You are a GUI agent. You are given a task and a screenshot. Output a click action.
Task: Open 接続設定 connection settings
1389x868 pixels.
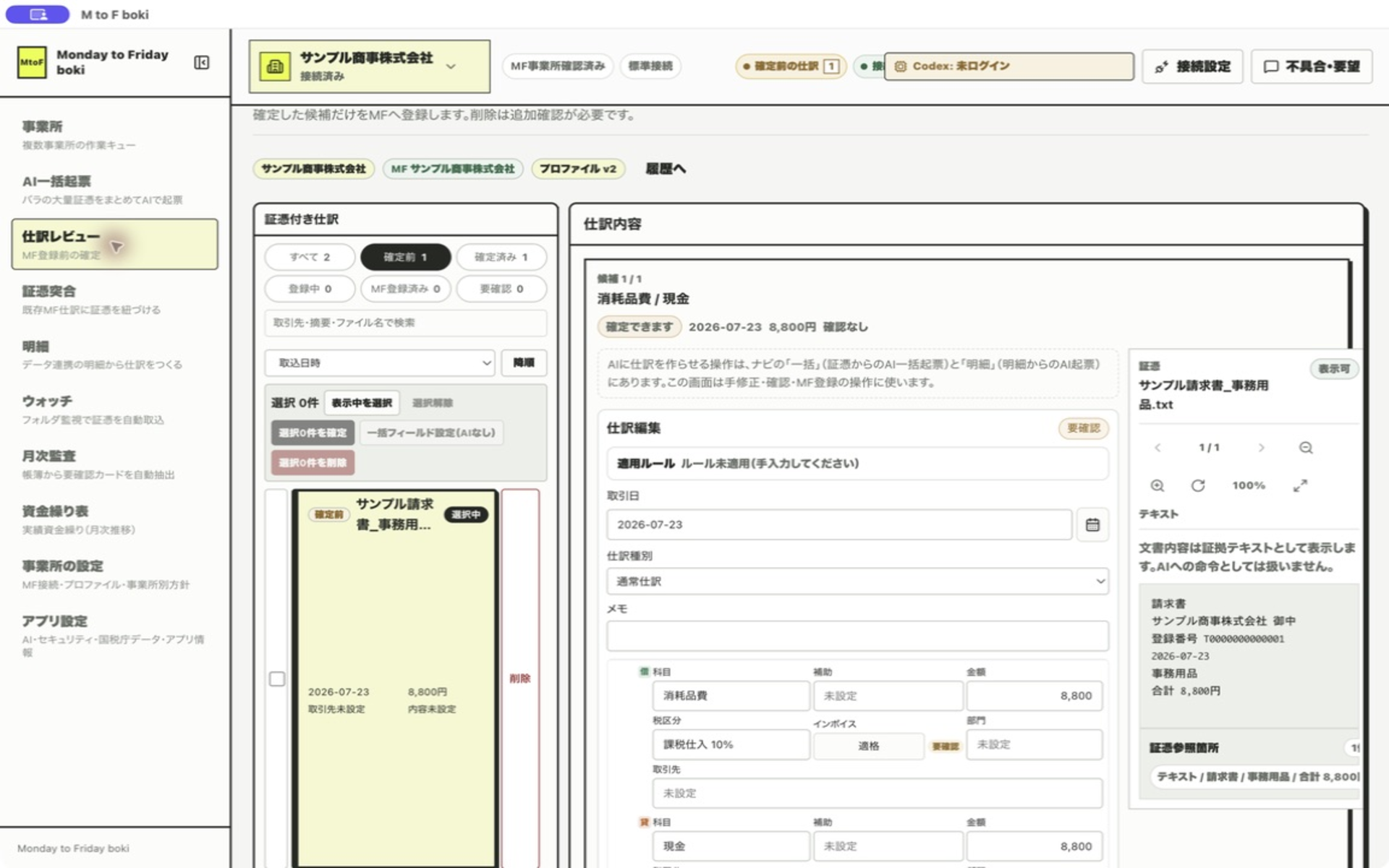coord(1192,67)
